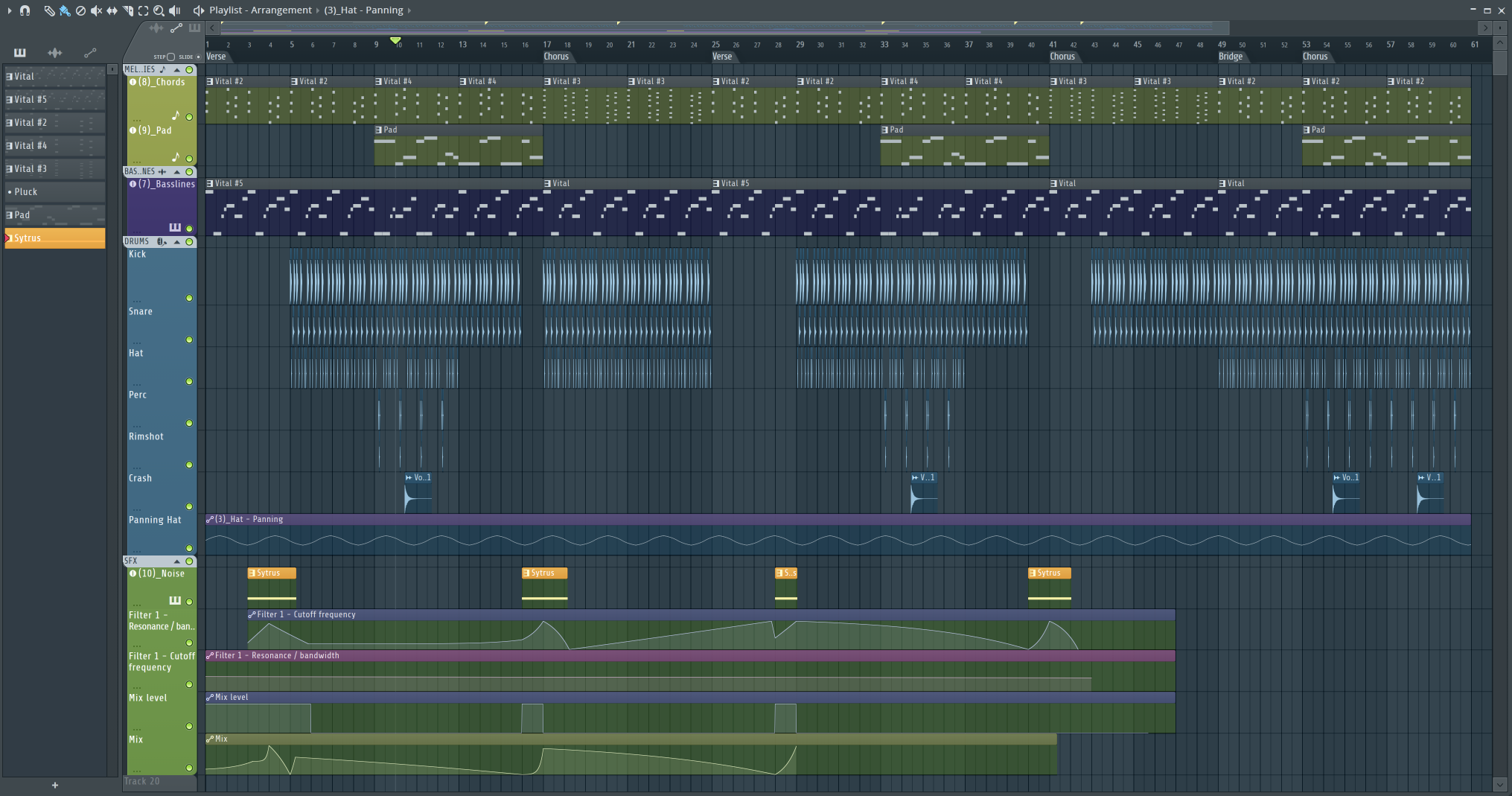
Task: Select the Paint brush tool
Action: click(x=65, y=10)
